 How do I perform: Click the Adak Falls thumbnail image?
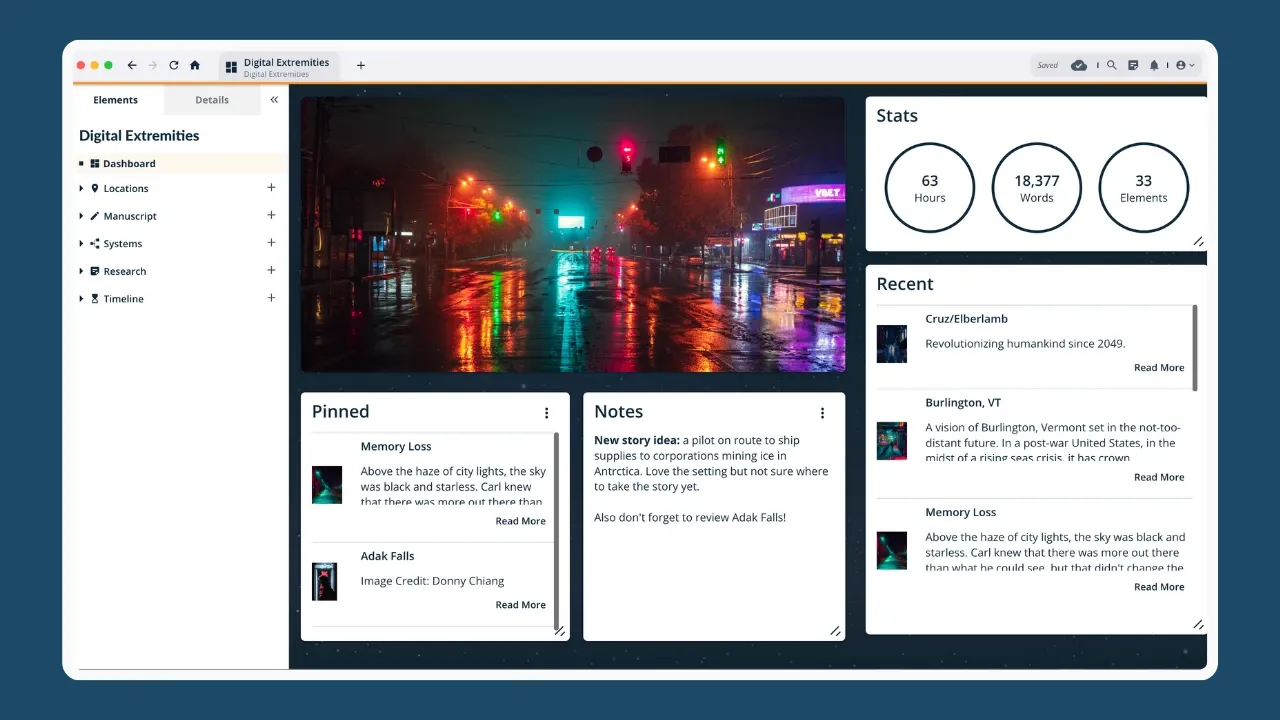coord(325,579)
